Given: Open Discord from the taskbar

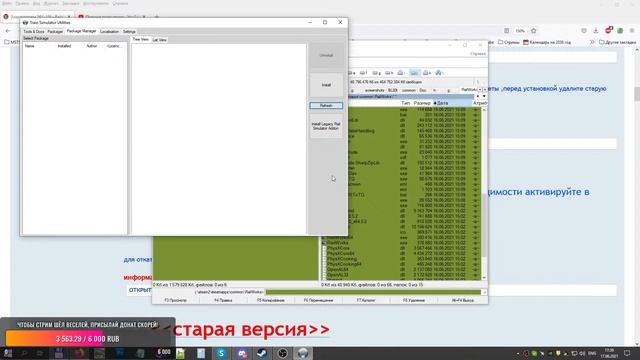Looking at the screenshot, I should [242, 353].
